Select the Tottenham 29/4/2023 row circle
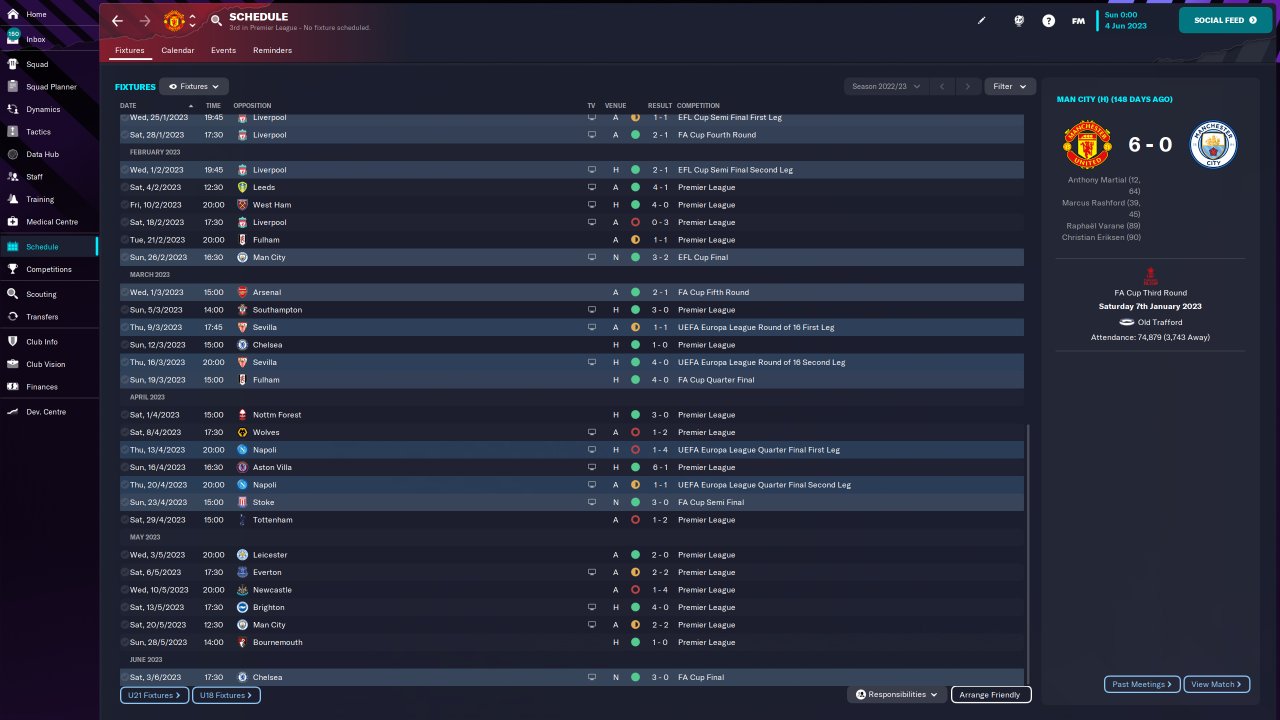The image size is (1280, 720). [125, 520]
